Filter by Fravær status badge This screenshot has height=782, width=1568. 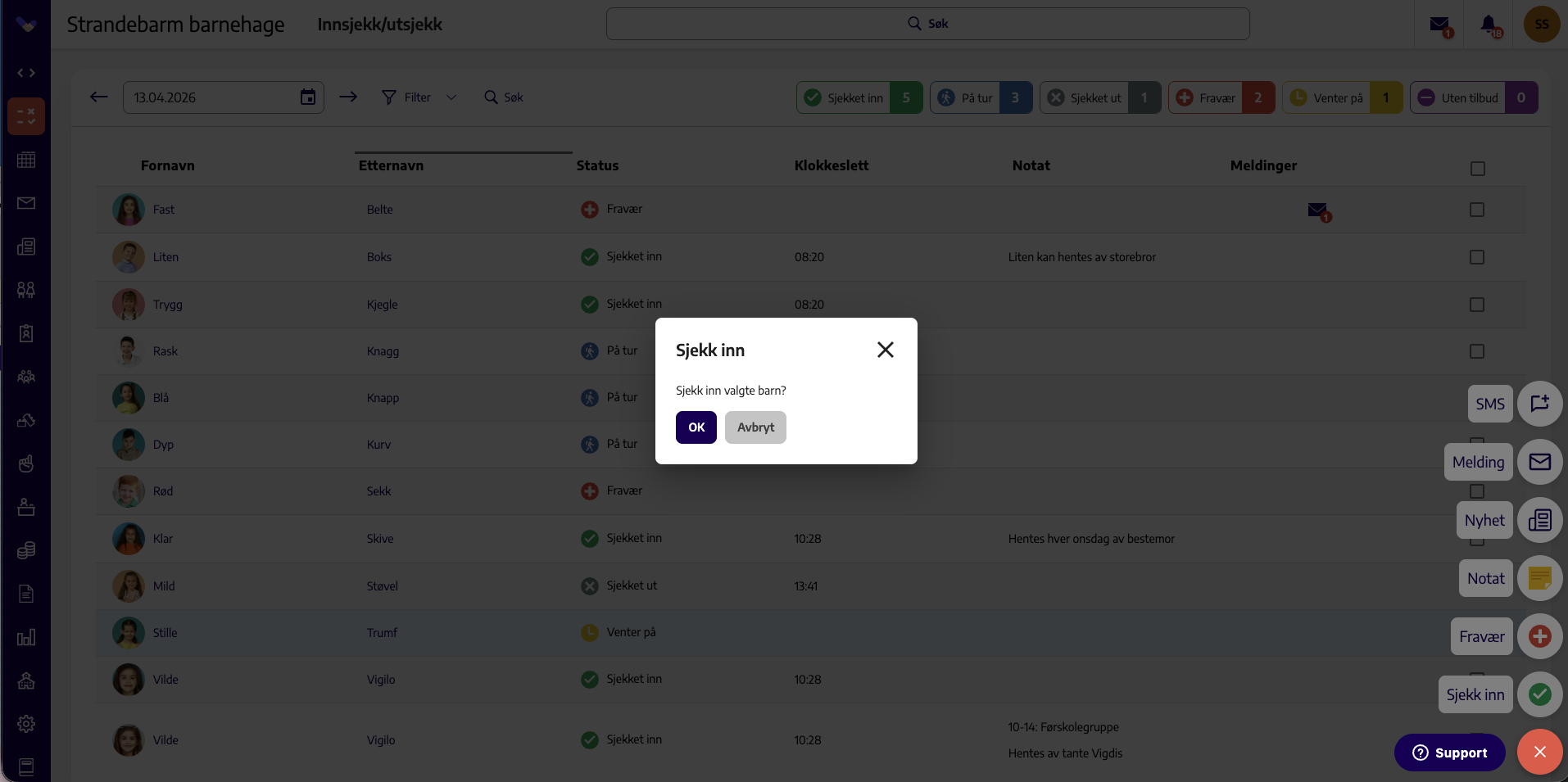click(x=1221, y=97)
